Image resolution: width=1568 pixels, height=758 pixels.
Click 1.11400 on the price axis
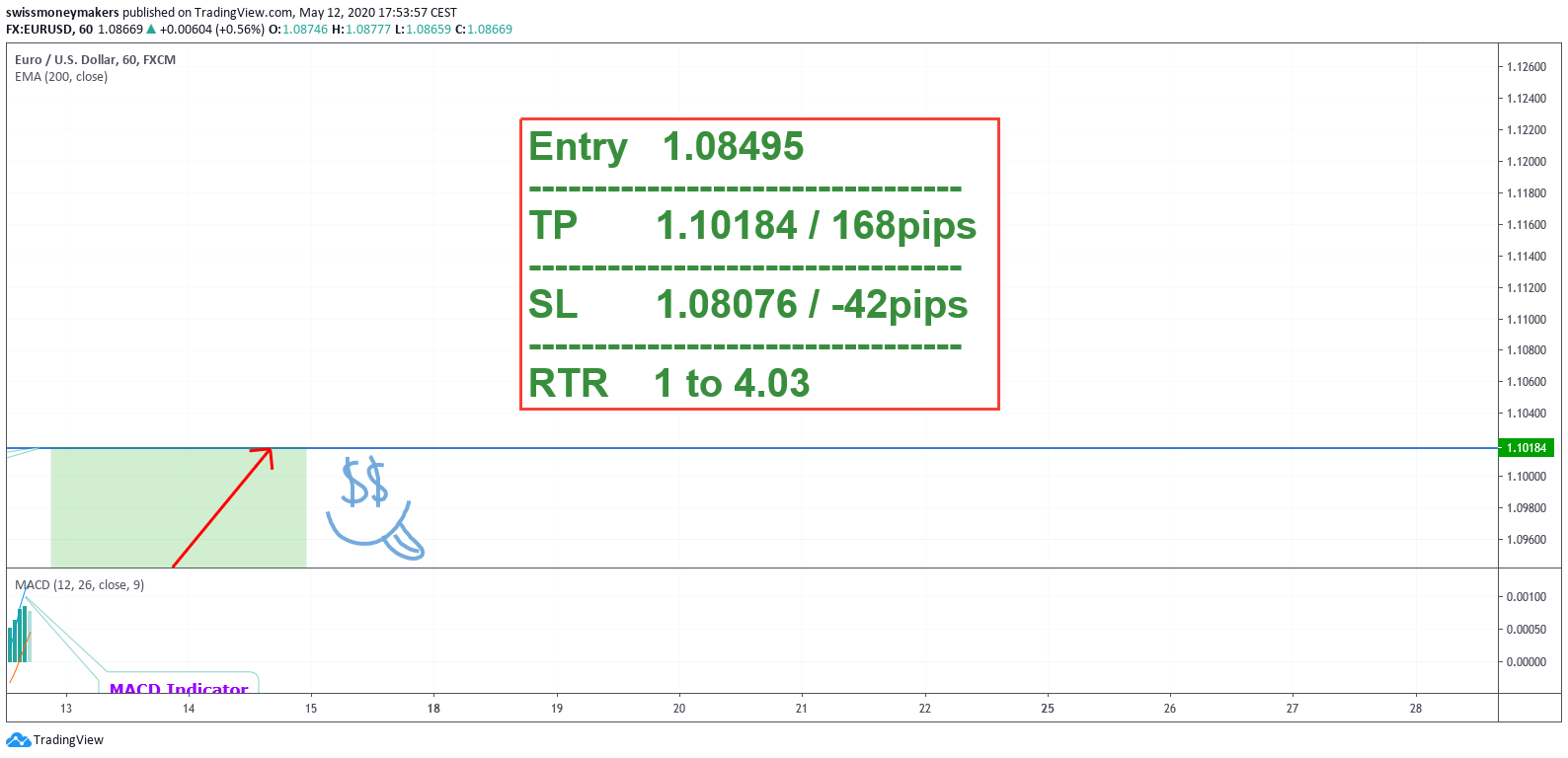tap(1527, 257)
